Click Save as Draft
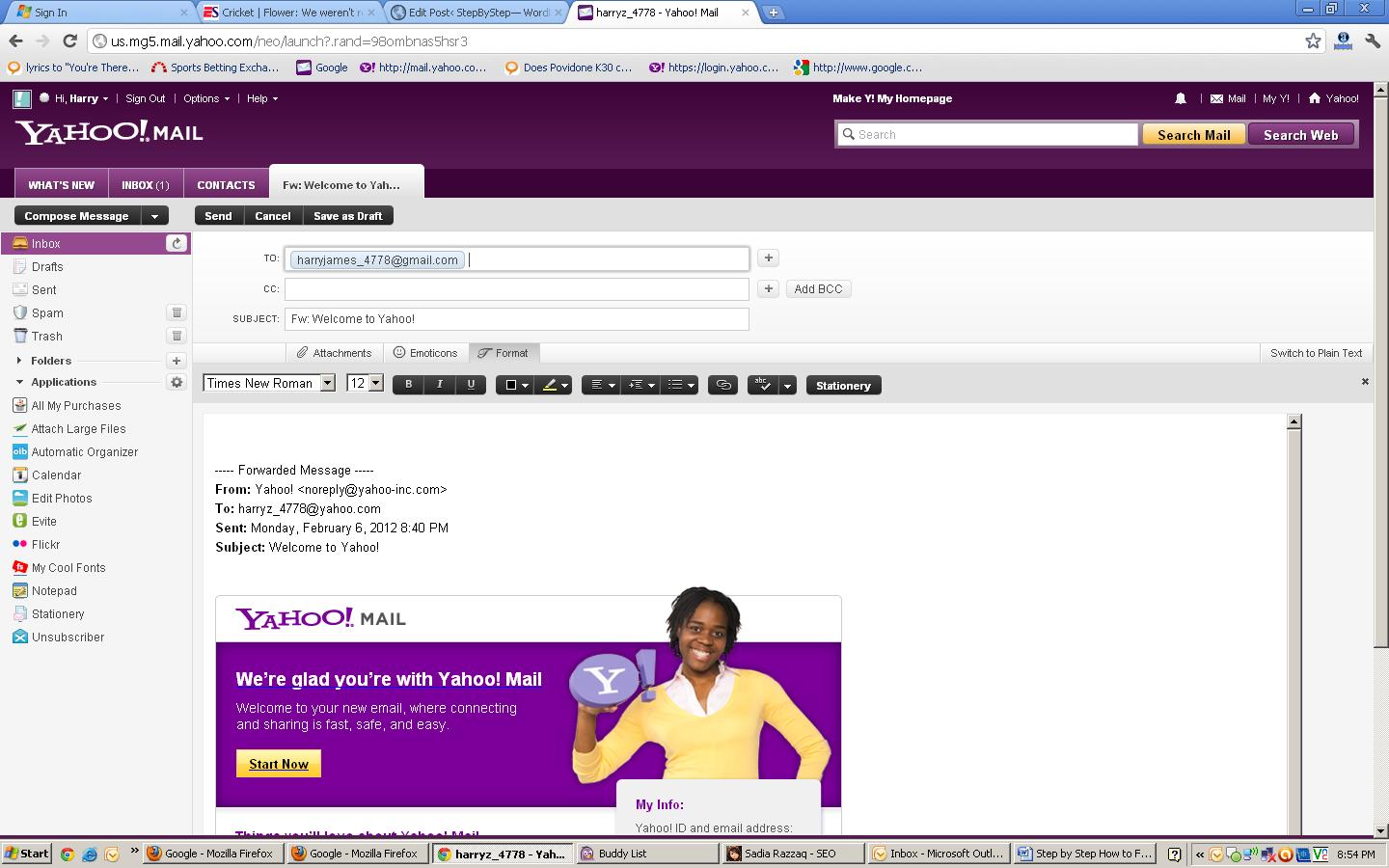This screenshot has height=868, width=1389. [x=347, y=216]
